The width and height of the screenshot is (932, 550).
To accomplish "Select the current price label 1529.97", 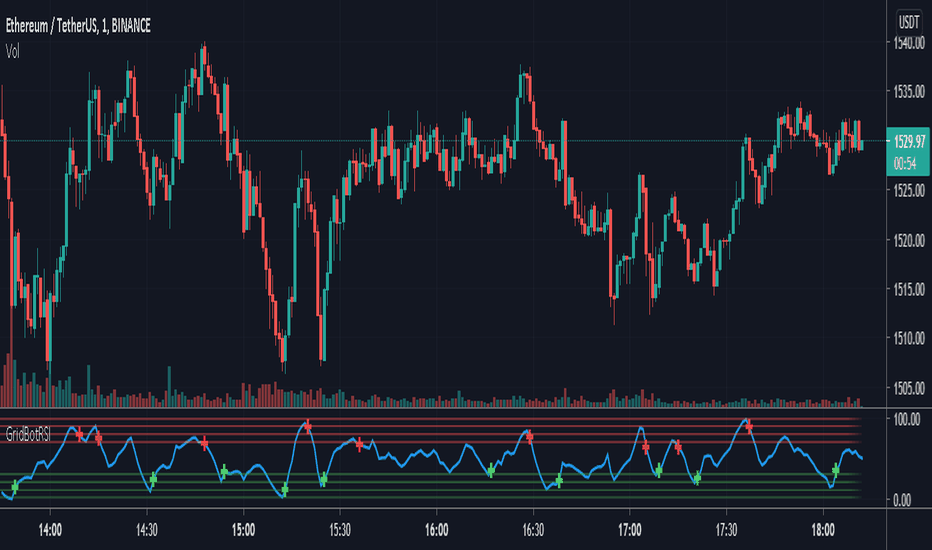I will click(909, 142).
